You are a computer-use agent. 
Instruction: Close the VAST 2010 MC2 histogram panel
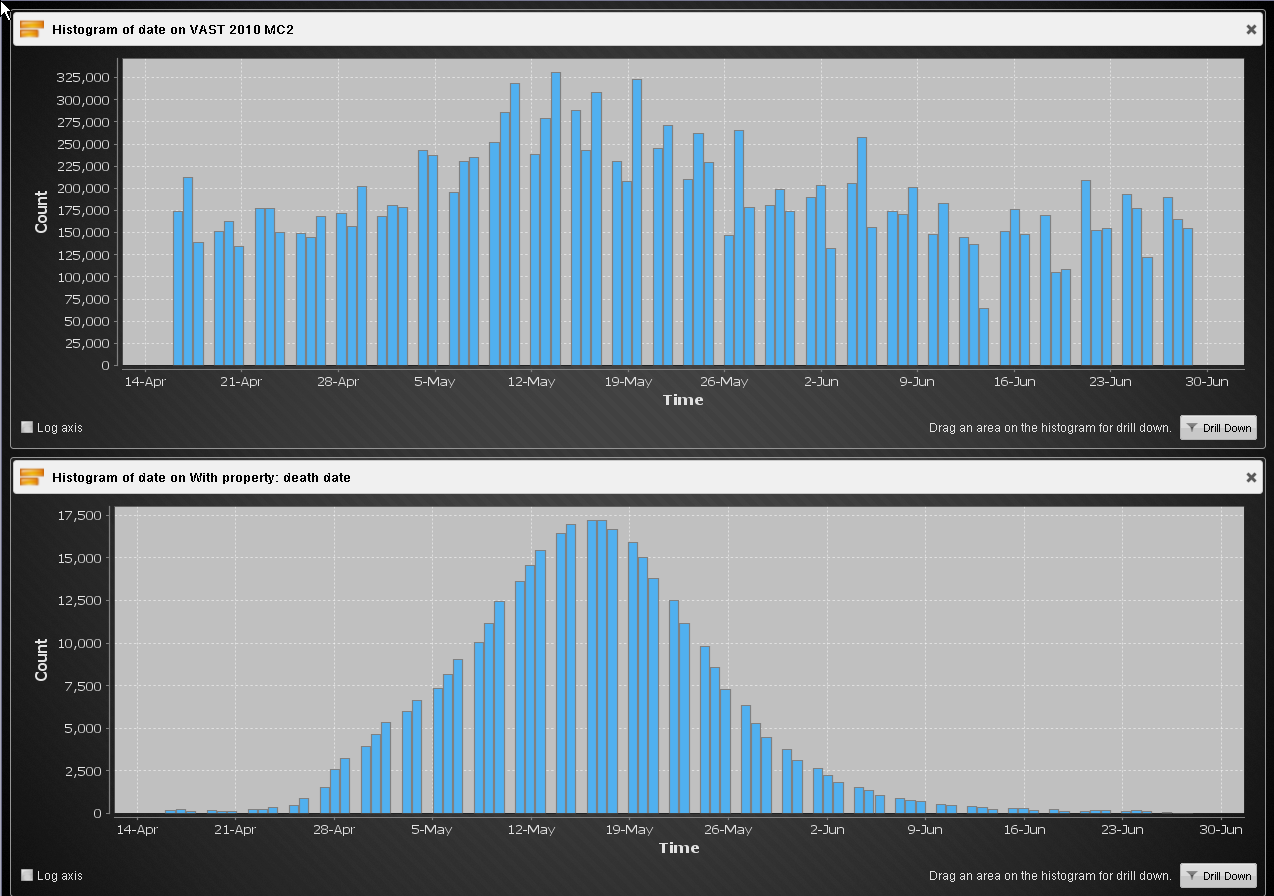tap(1251, 29)
